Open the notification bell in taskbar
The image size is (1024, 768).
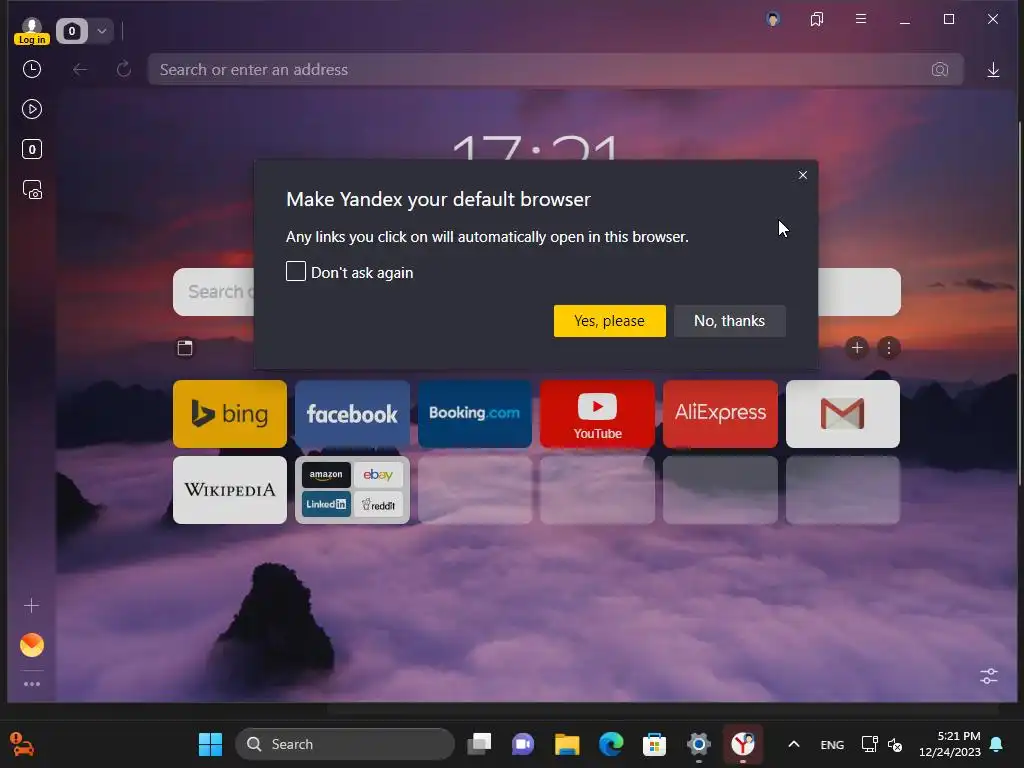pyautogui.click(x=997, y=744)
